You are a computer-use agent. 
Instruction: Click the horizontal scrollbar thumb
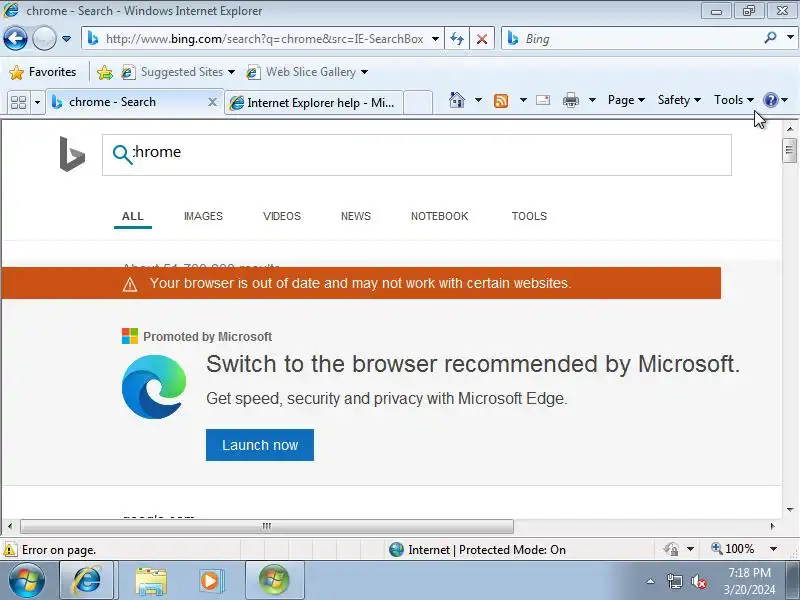(267, 526)
